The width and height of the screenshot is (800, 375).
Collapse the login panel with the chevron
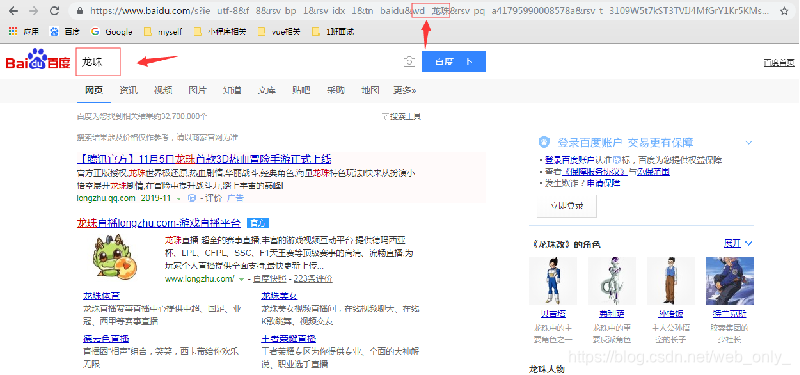748,142
